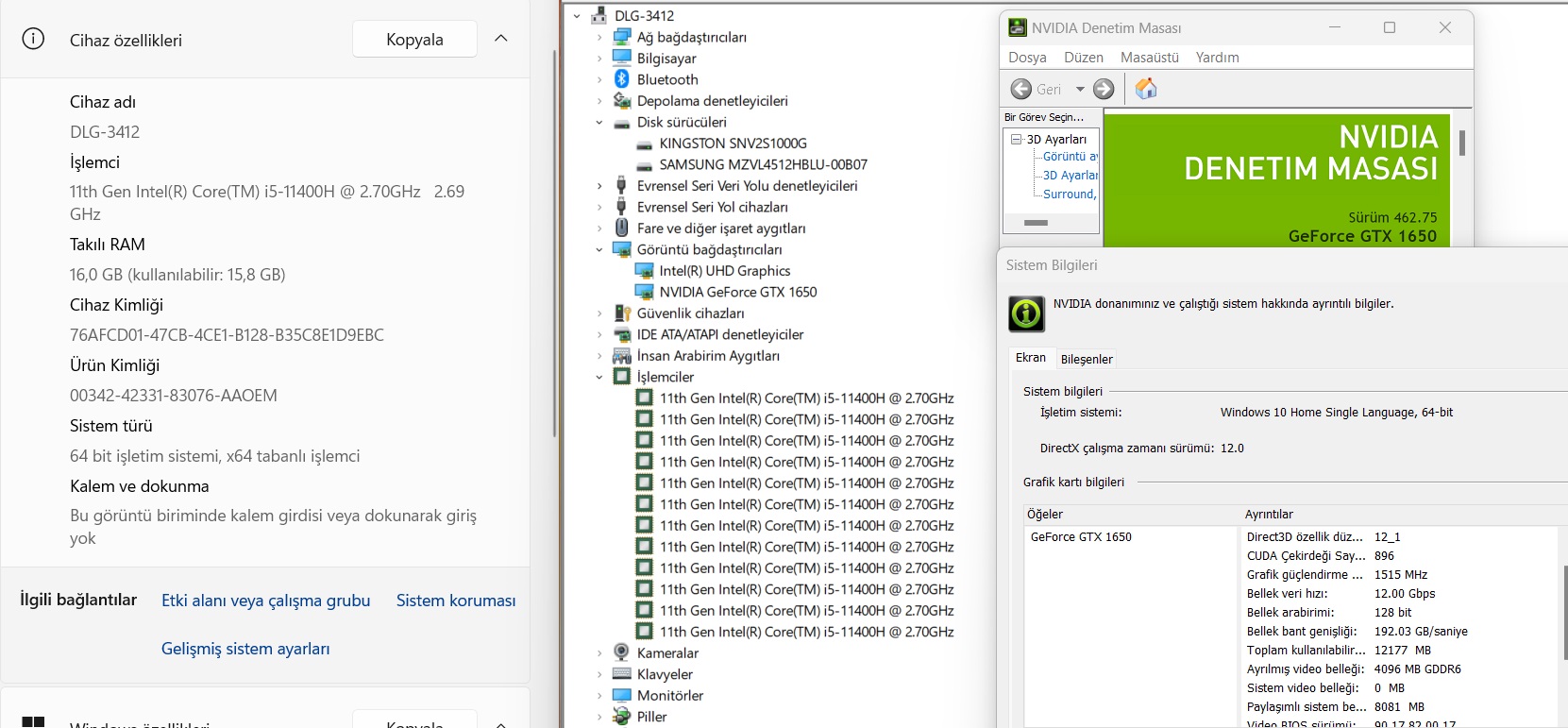Click the Güvenlik cihazları security icon

pos(622,313)
